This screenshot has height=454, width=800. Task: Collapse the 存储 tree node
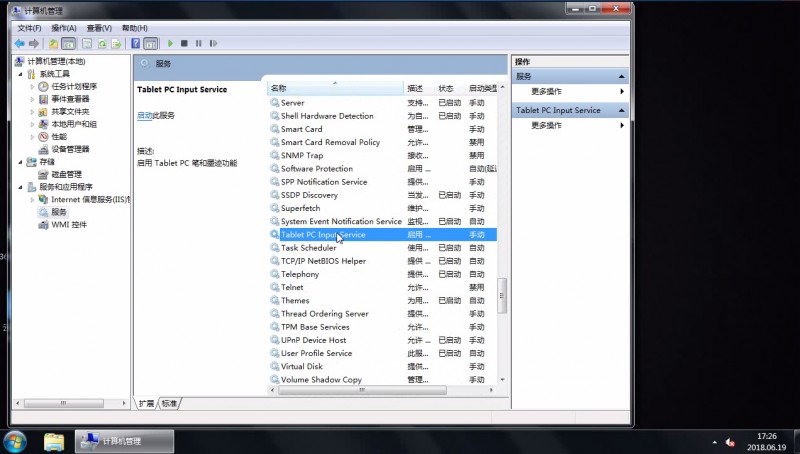pos(20,162)
